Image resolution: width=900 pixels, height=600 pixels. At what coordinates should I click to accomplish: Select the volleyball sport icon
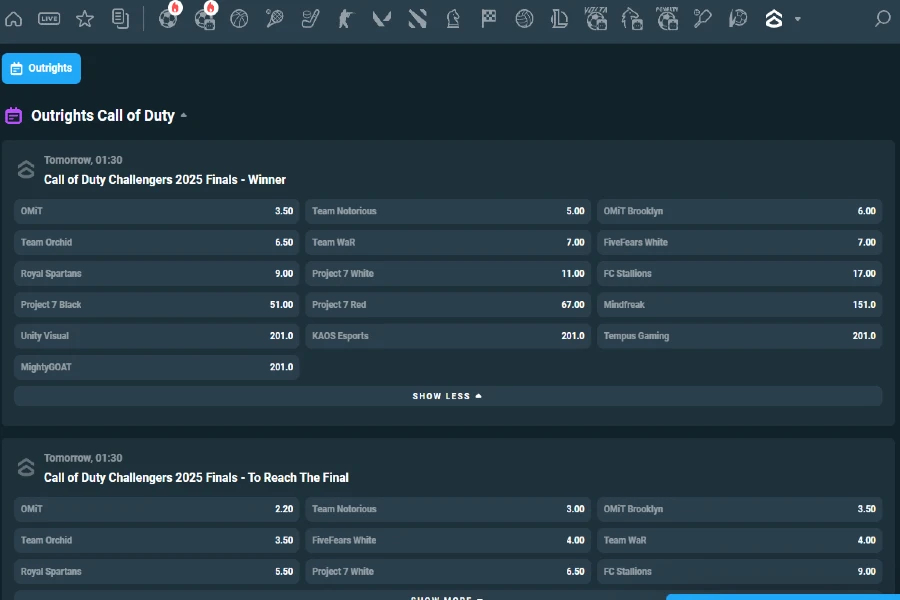point(524,18)
